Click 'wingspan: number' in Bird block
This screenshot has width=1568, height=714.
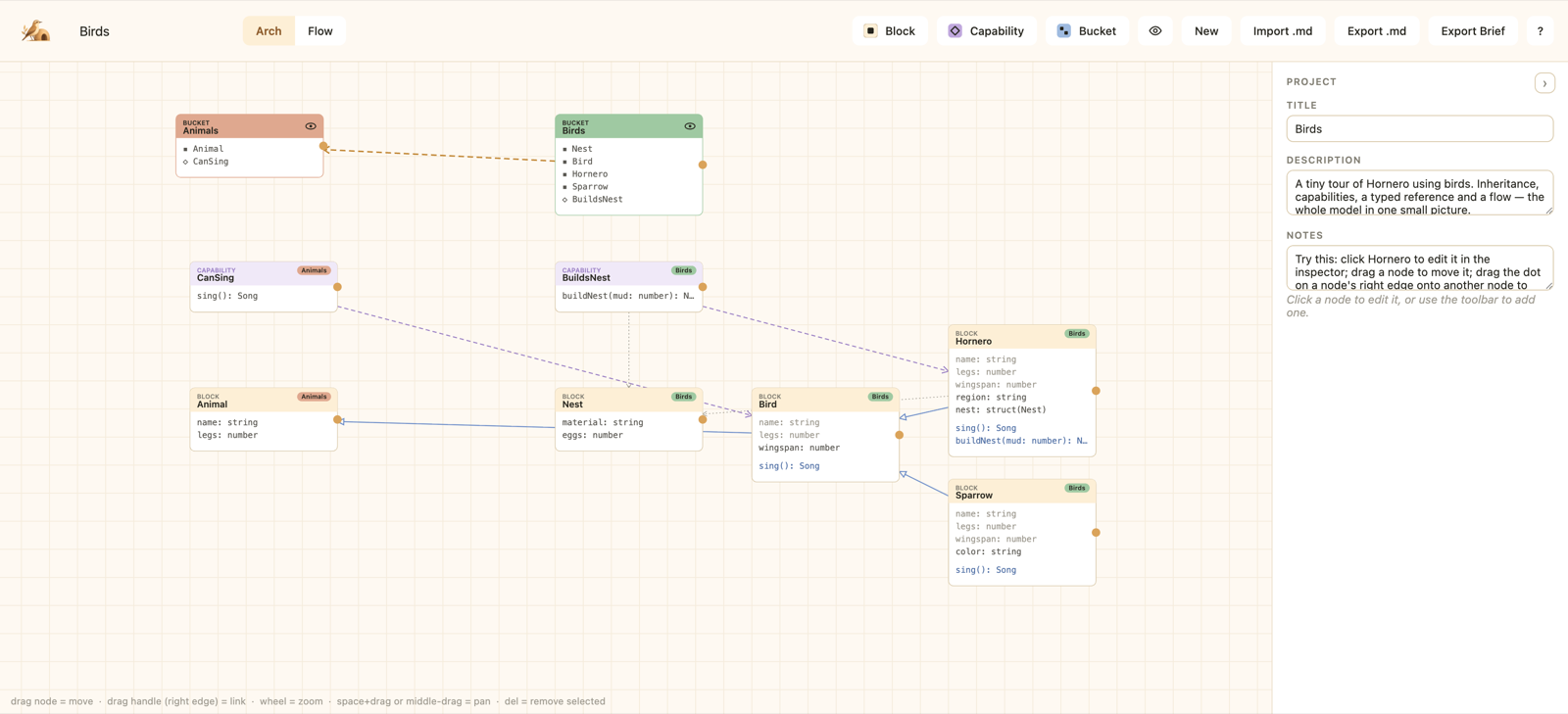pos(800,448)
